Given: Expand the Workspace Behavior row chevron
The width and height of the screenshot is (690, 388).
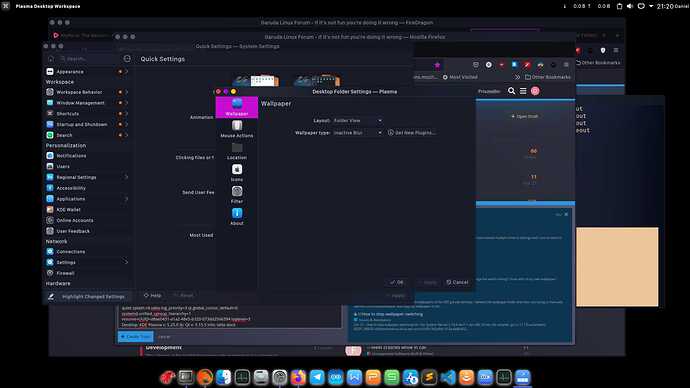Looking at the screenshot, I should [x=126, y=92].
